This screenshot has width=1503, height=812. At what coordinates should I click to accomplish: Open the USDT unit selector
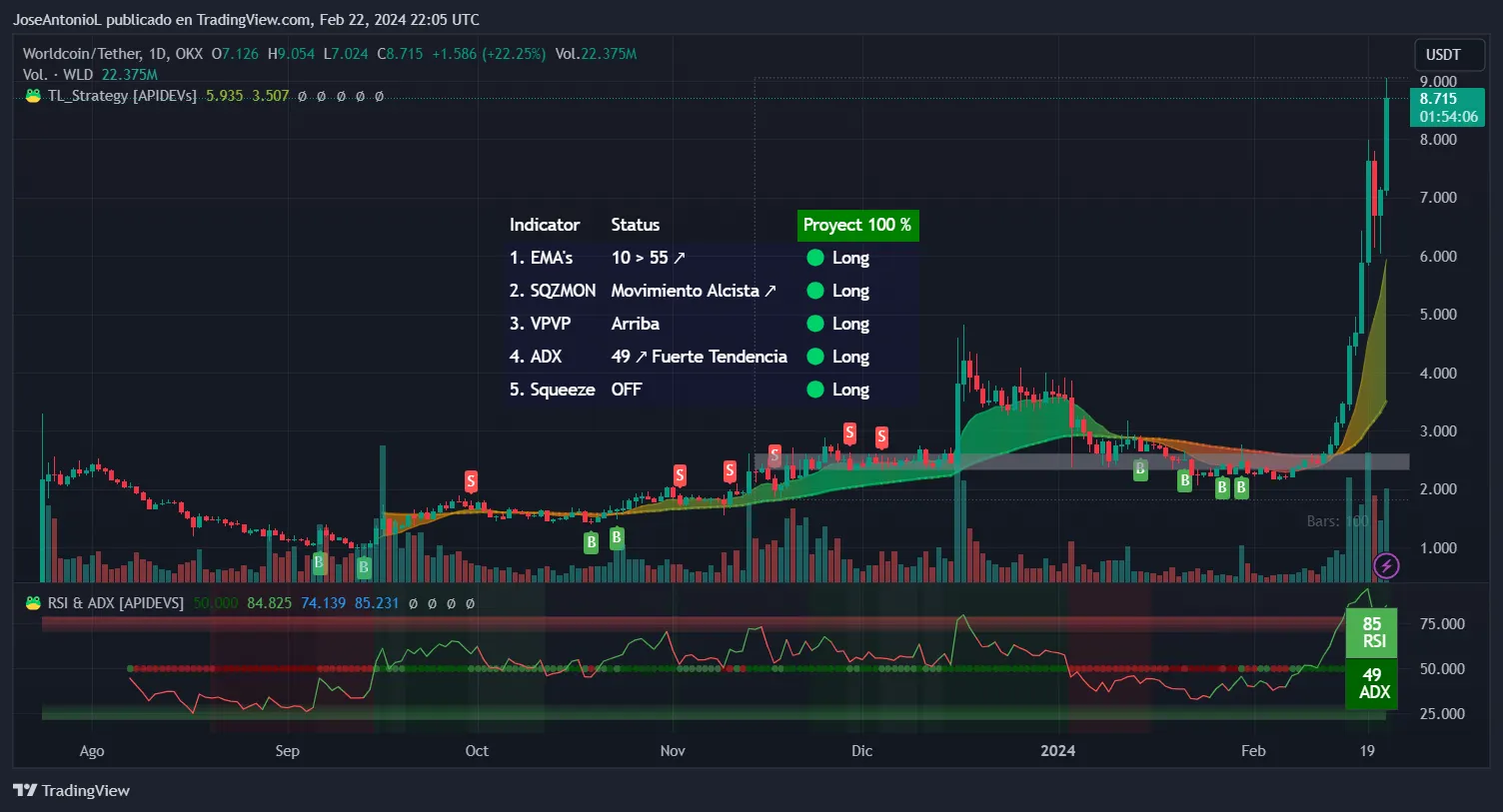1449,54
